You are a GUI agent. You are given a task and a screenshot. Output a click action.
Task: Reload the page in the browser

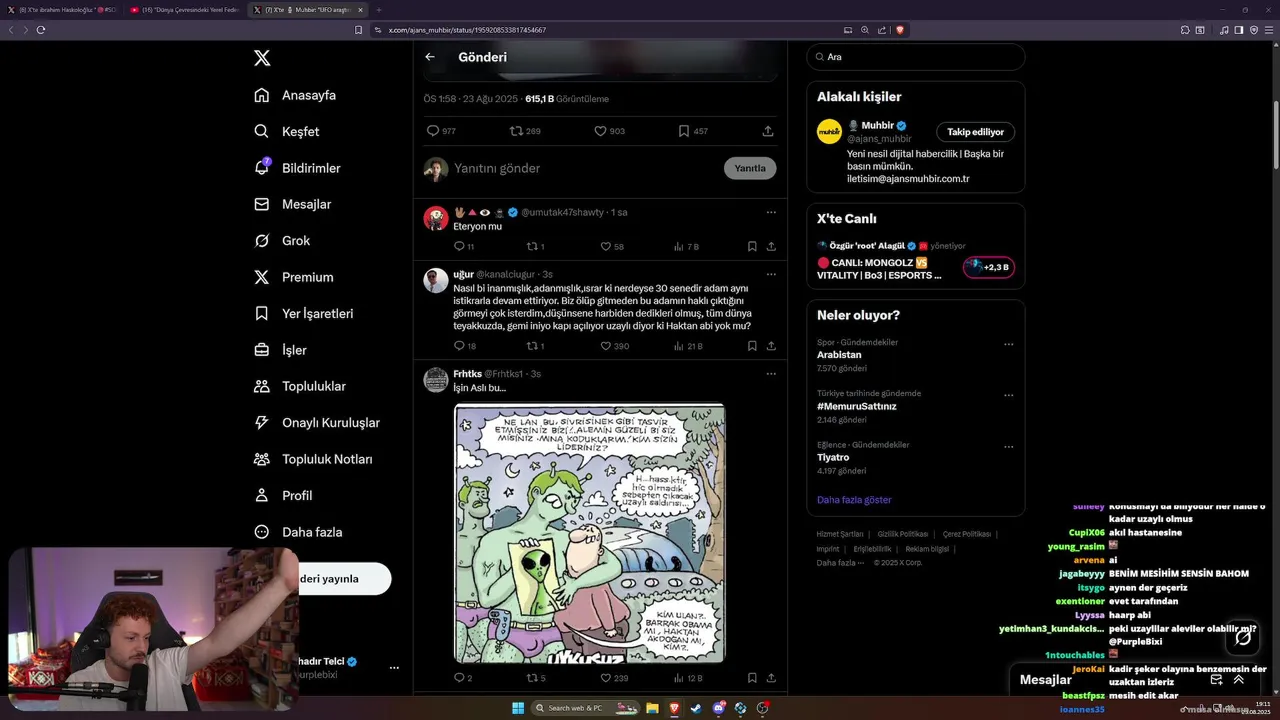40,30
